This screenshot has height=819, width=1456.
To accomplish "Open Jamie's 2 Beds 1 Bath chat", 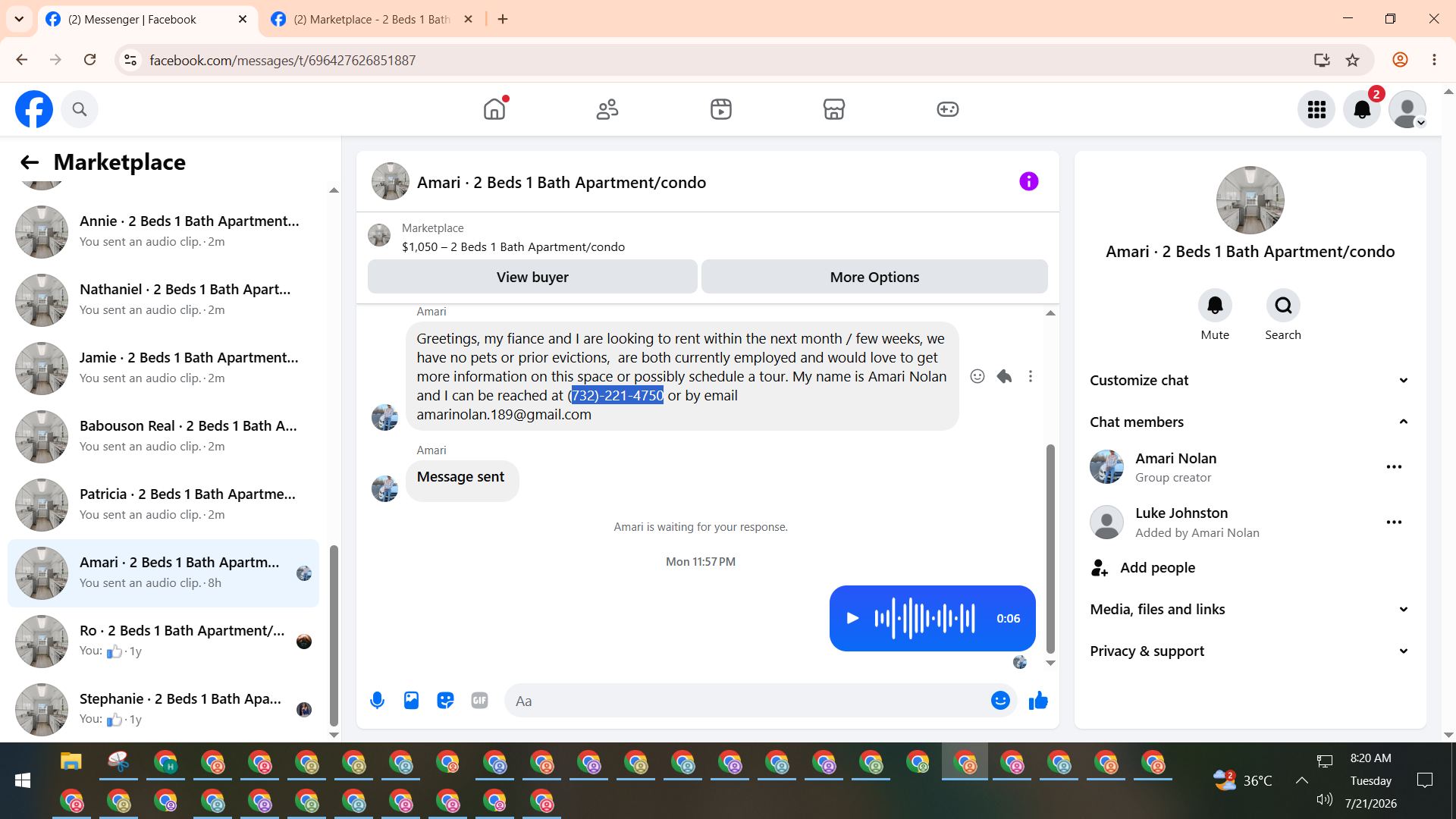I will [x=163, y=368].
